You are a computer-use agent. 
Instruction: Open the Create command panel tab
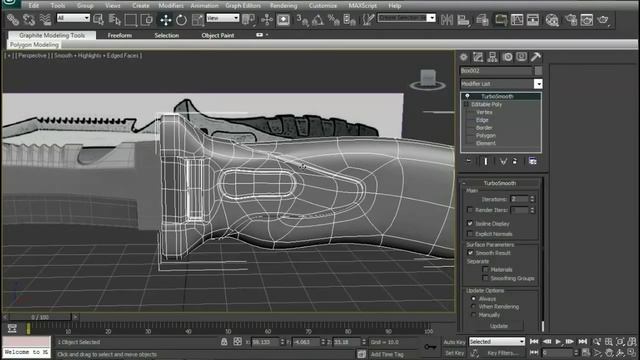tap(463, 57)
